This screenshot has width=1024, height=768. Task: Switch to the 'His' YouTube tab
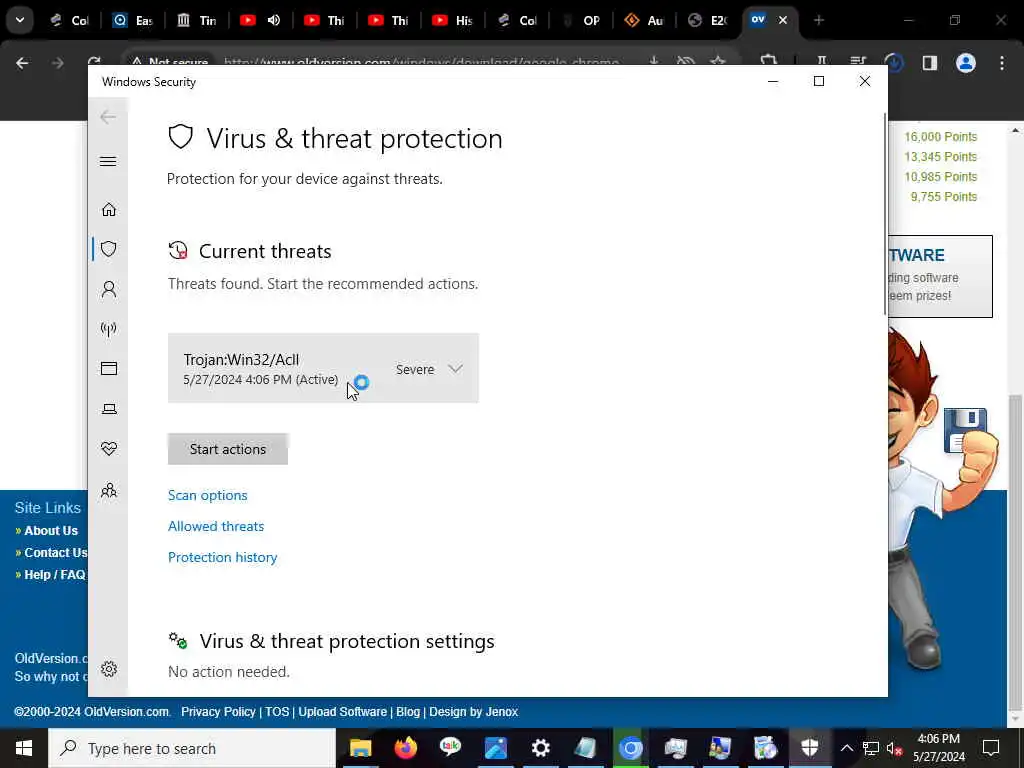click(453, 20)
